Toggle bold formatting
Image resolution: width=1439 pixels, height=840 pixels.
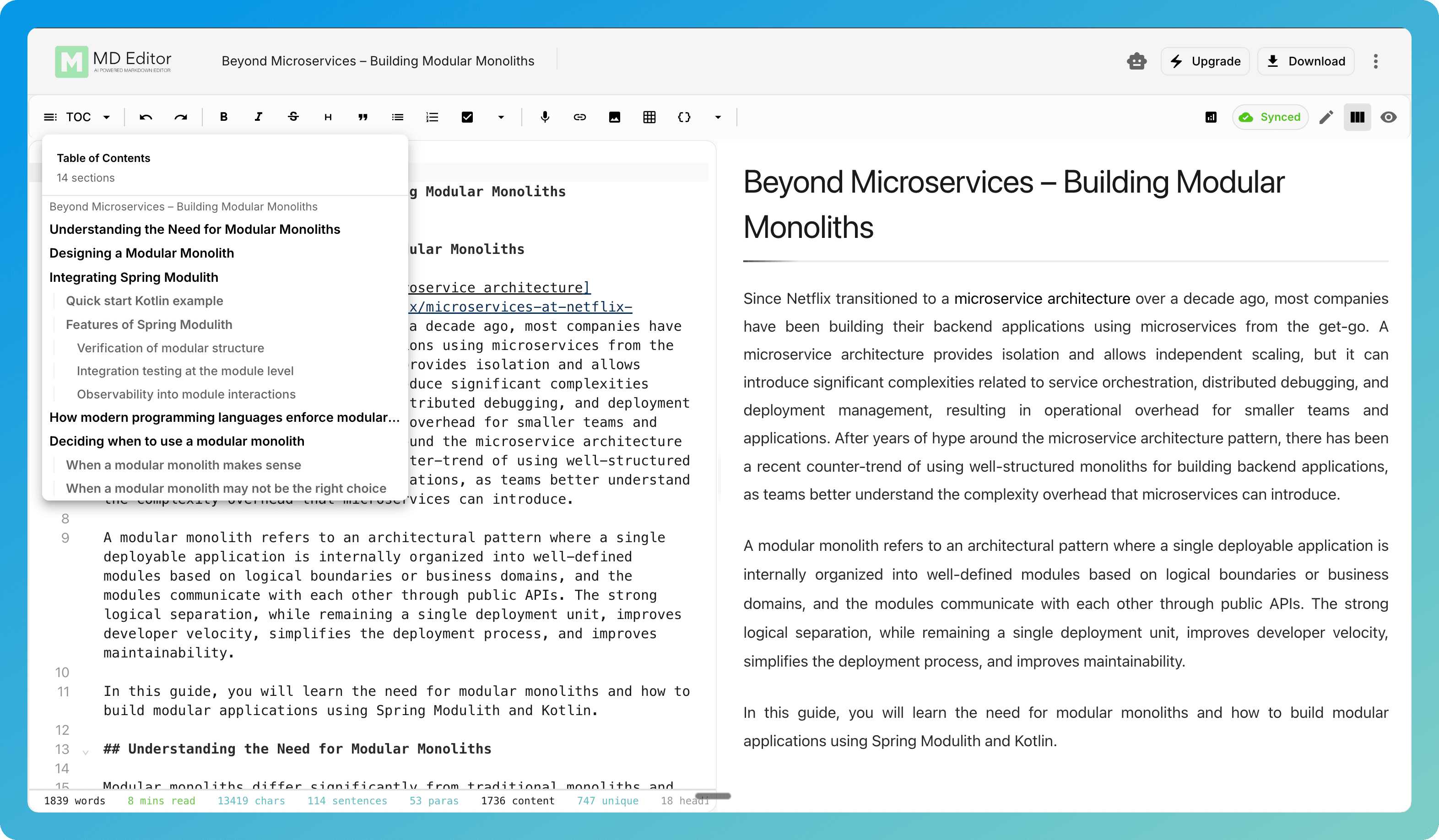coord(223,117)
